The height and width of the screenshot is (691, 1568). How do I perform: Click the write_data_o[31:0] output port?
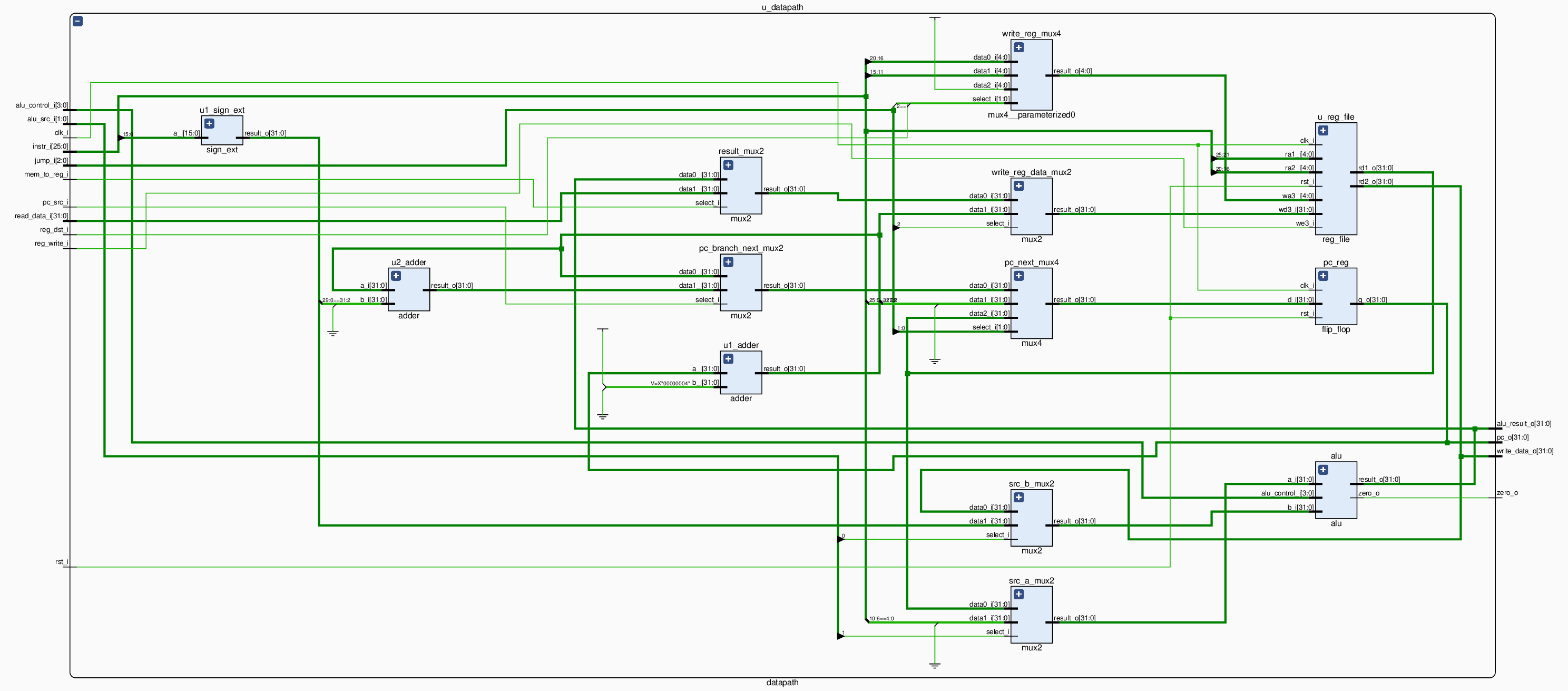[1525, 451]
